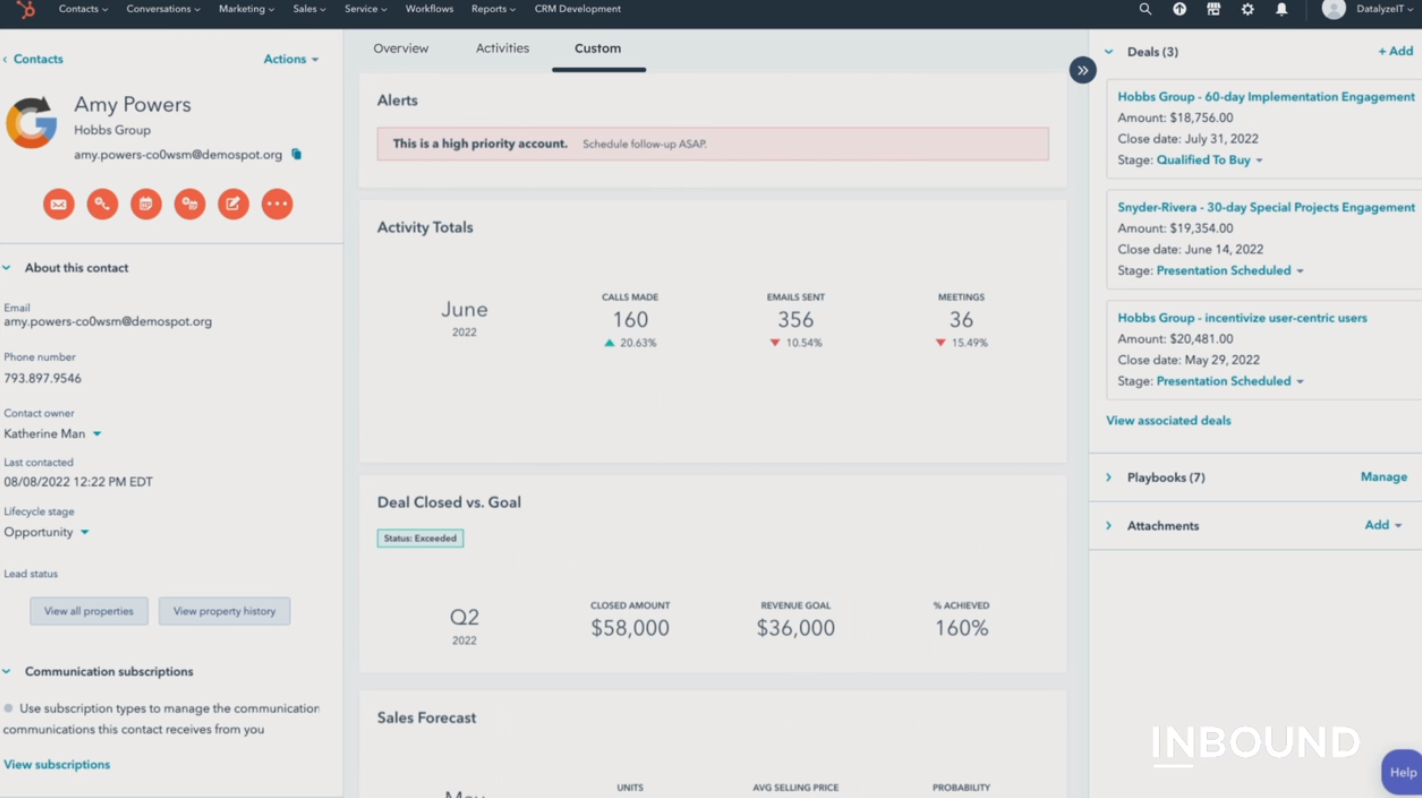Open the marketplace storefront icon

[1213, 9]
